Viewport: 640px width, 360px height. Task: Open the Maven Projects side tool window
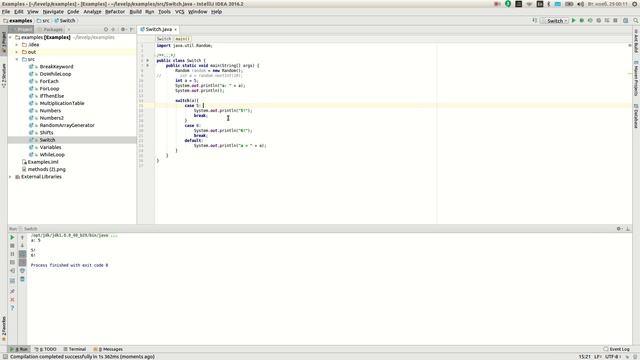[636, 78]
